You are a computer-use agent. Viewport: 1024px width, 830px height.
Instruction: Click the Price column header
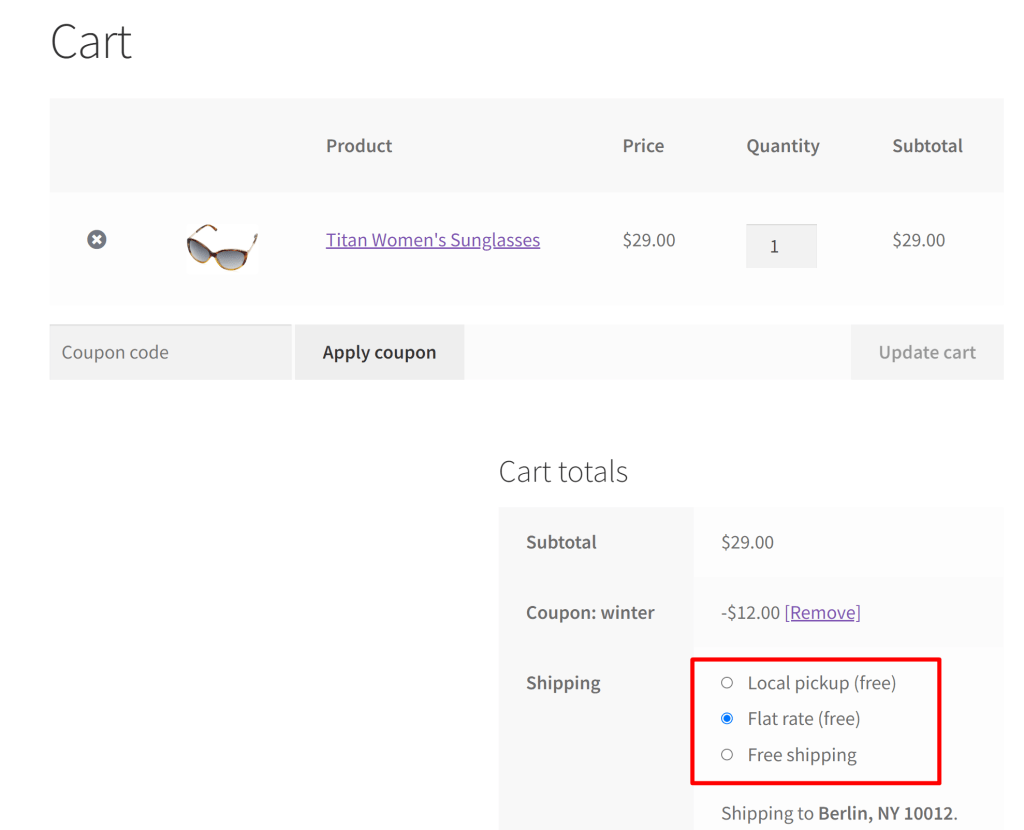coord(643,145)
